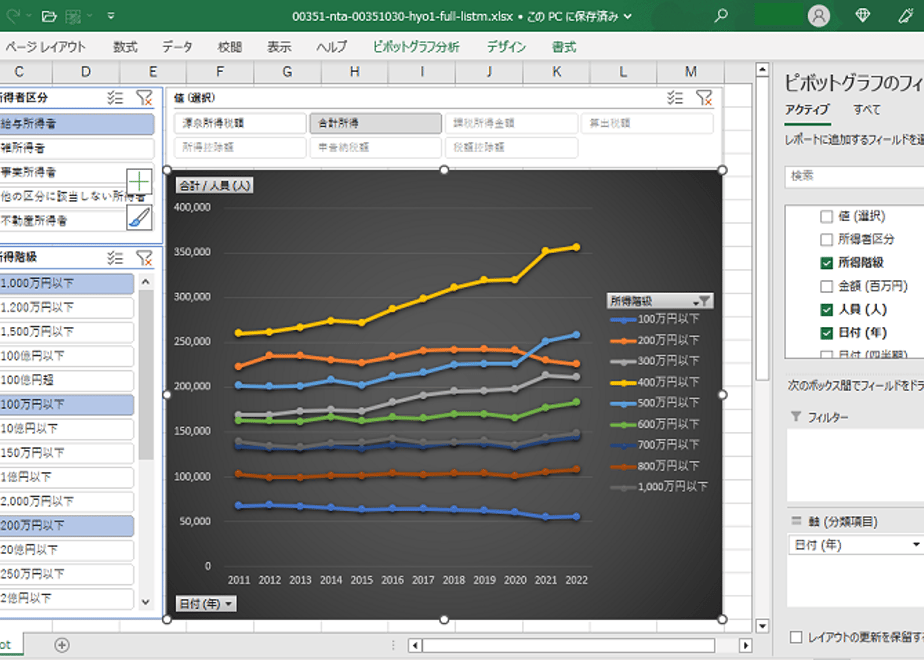Select 100万円以下 in the 所得階級 slicer
Viewport: 924px width, 660px height.
tap(67, 405)
